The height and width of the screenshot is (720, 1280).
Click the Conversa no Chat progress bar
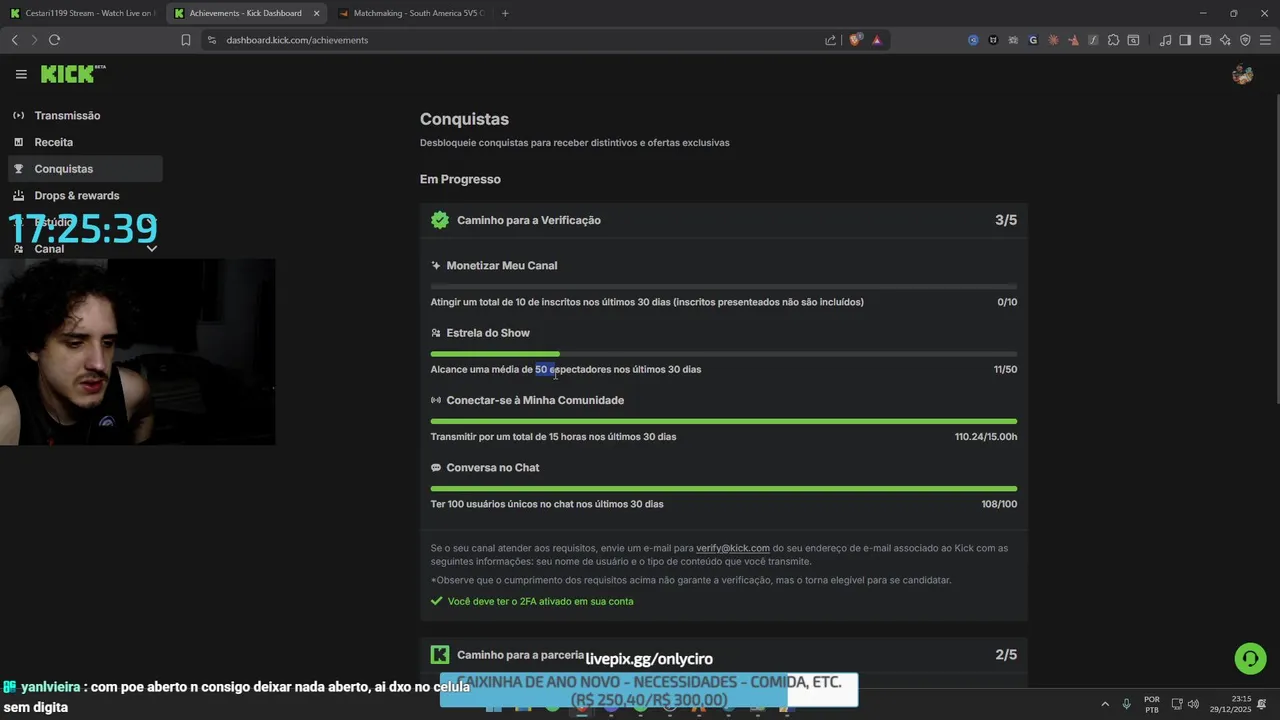(x=724, y=488)
